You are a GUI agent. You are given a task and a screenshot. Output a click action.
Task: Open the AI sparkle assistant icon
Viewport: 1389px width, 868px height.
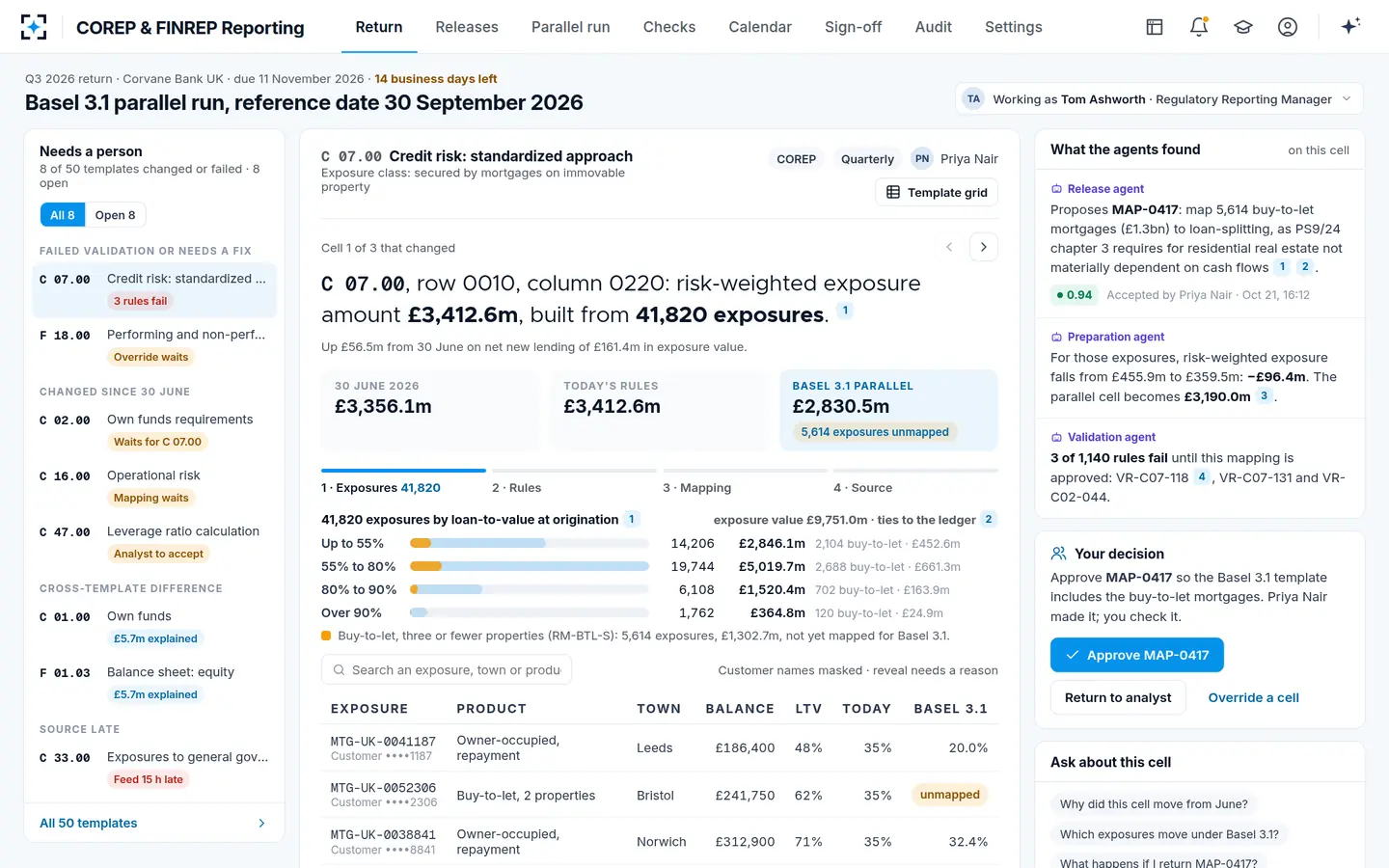(1350, 26)
